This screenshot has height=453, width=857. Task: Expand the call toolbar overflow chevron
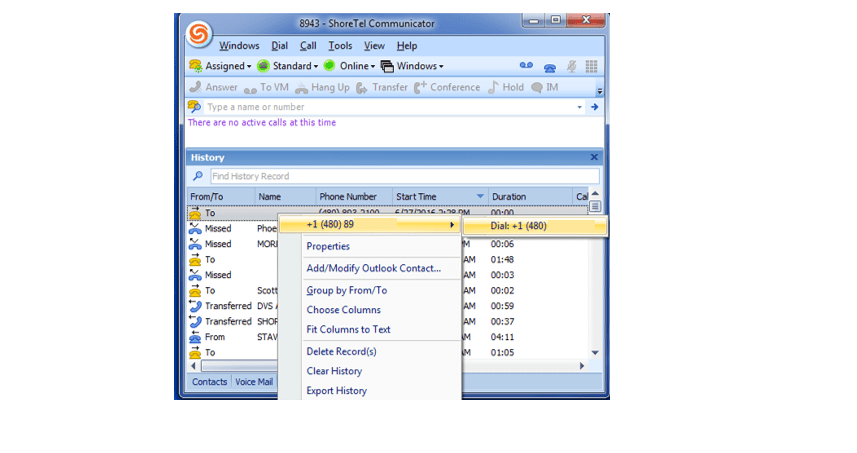[x=600, y=91]
